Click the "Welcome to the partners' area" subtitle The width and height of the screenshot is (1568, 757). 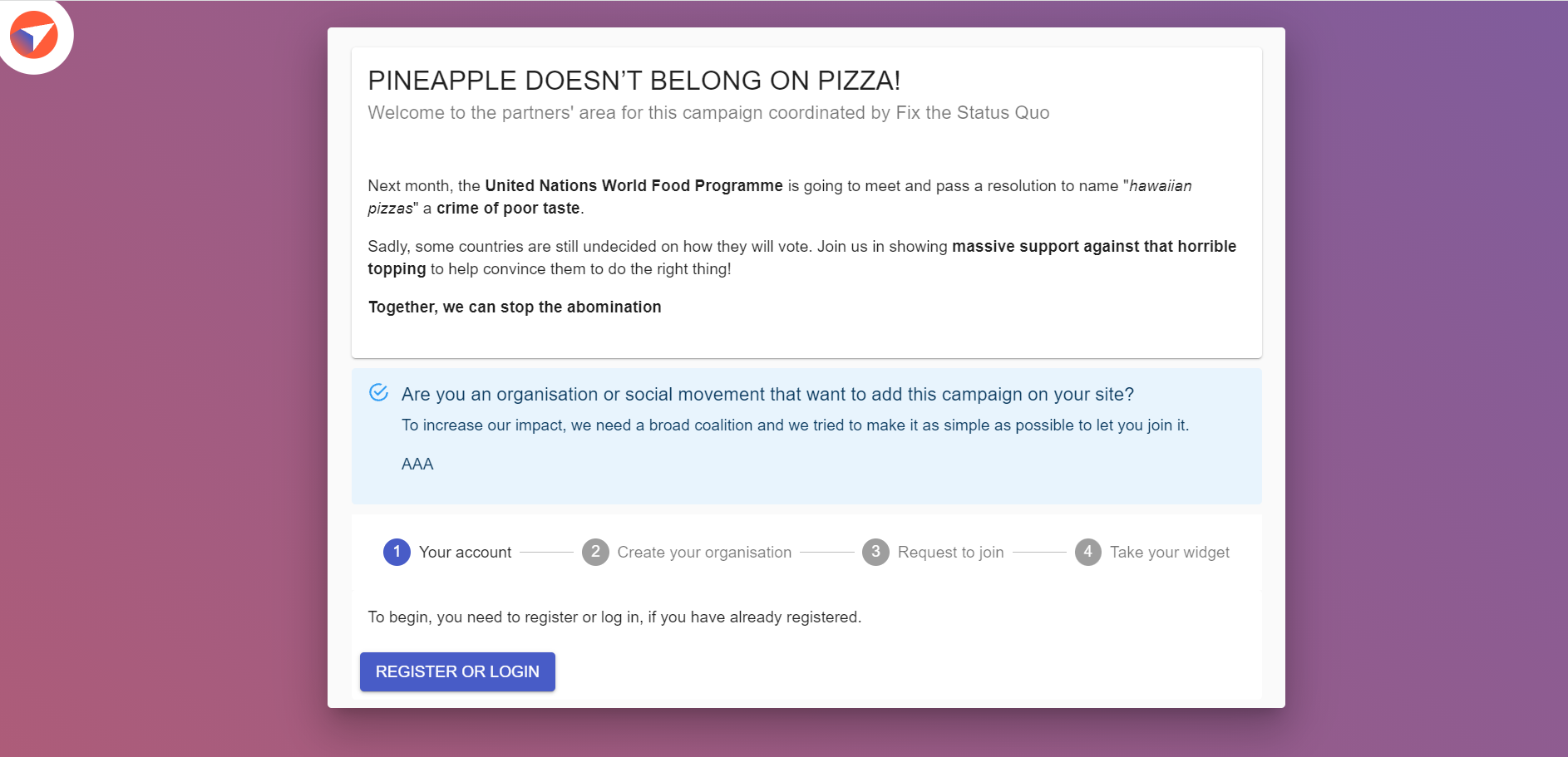click(708, 113)
